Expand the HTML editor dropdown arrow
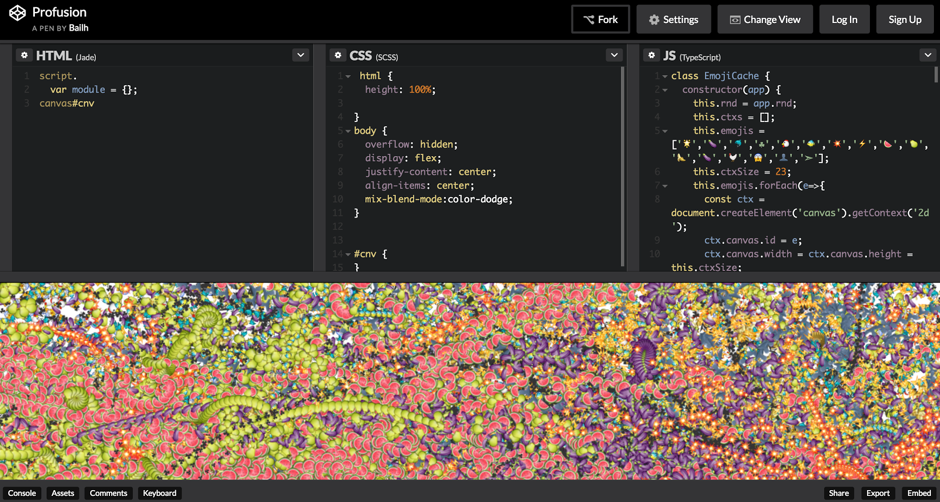 pyautogui.click(x=300, y=56)
